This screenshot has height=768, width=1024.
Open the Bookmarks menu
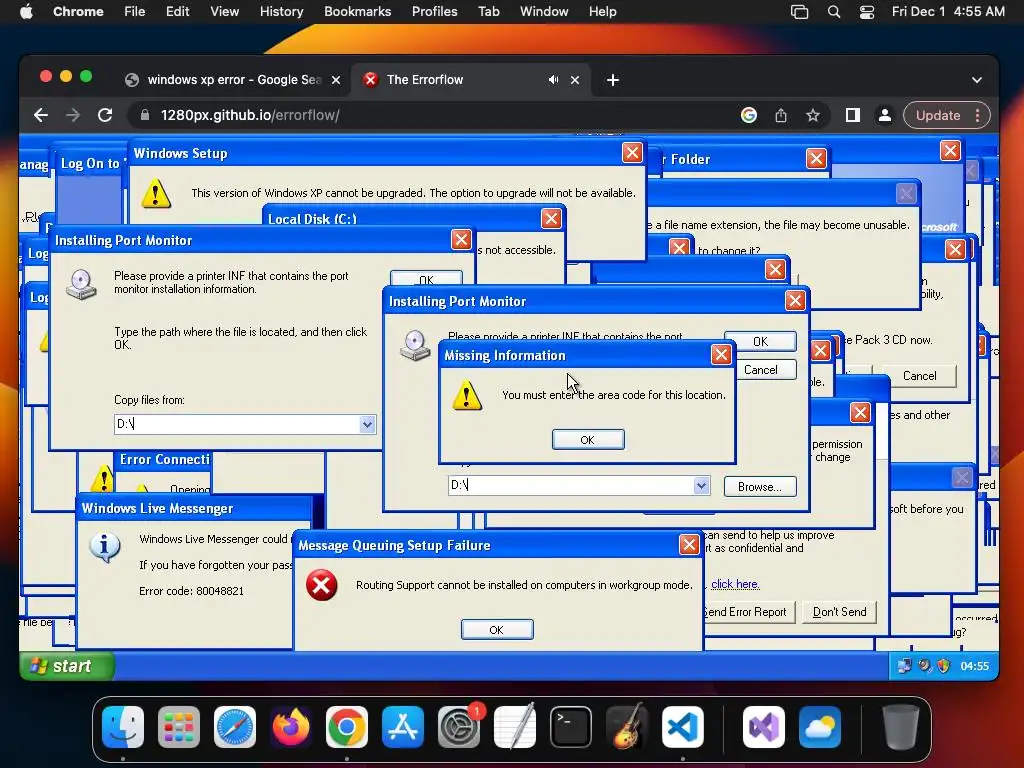(x=357, y=12)
